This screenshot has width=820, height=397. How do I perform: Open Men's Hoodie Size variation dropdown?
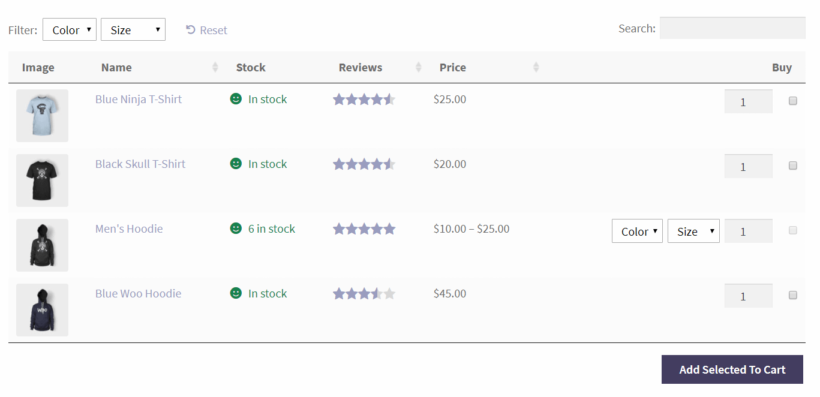pos(693,231)
